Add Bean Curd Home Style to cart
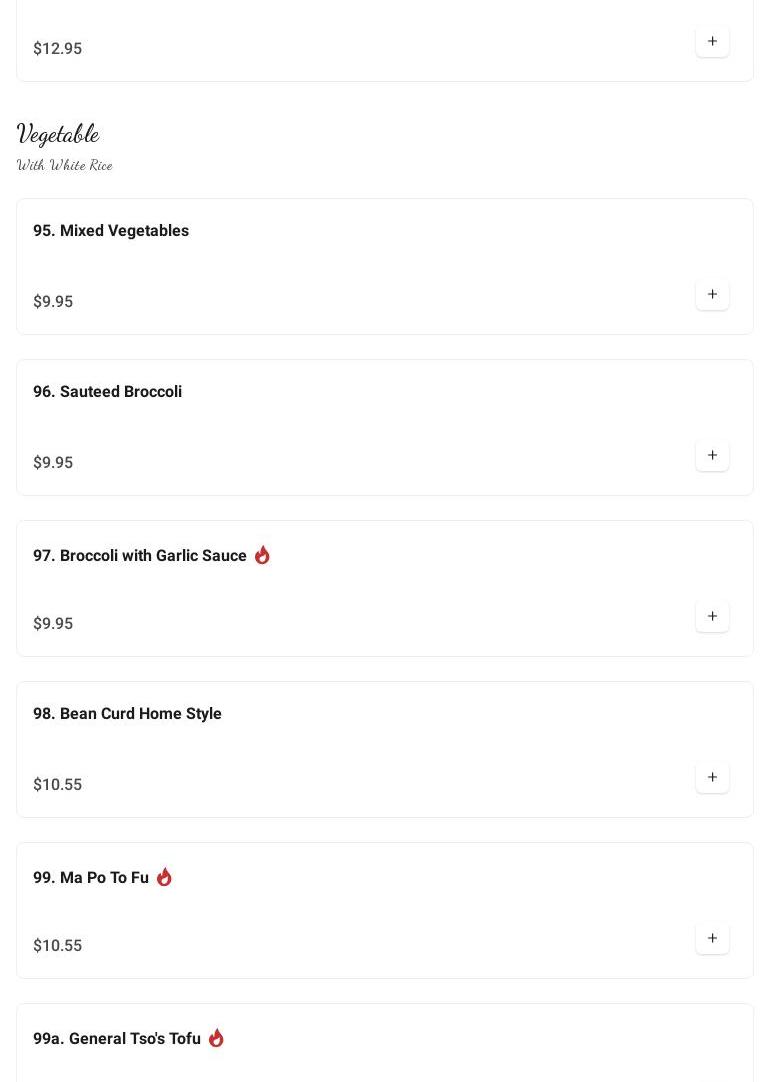 712,778
